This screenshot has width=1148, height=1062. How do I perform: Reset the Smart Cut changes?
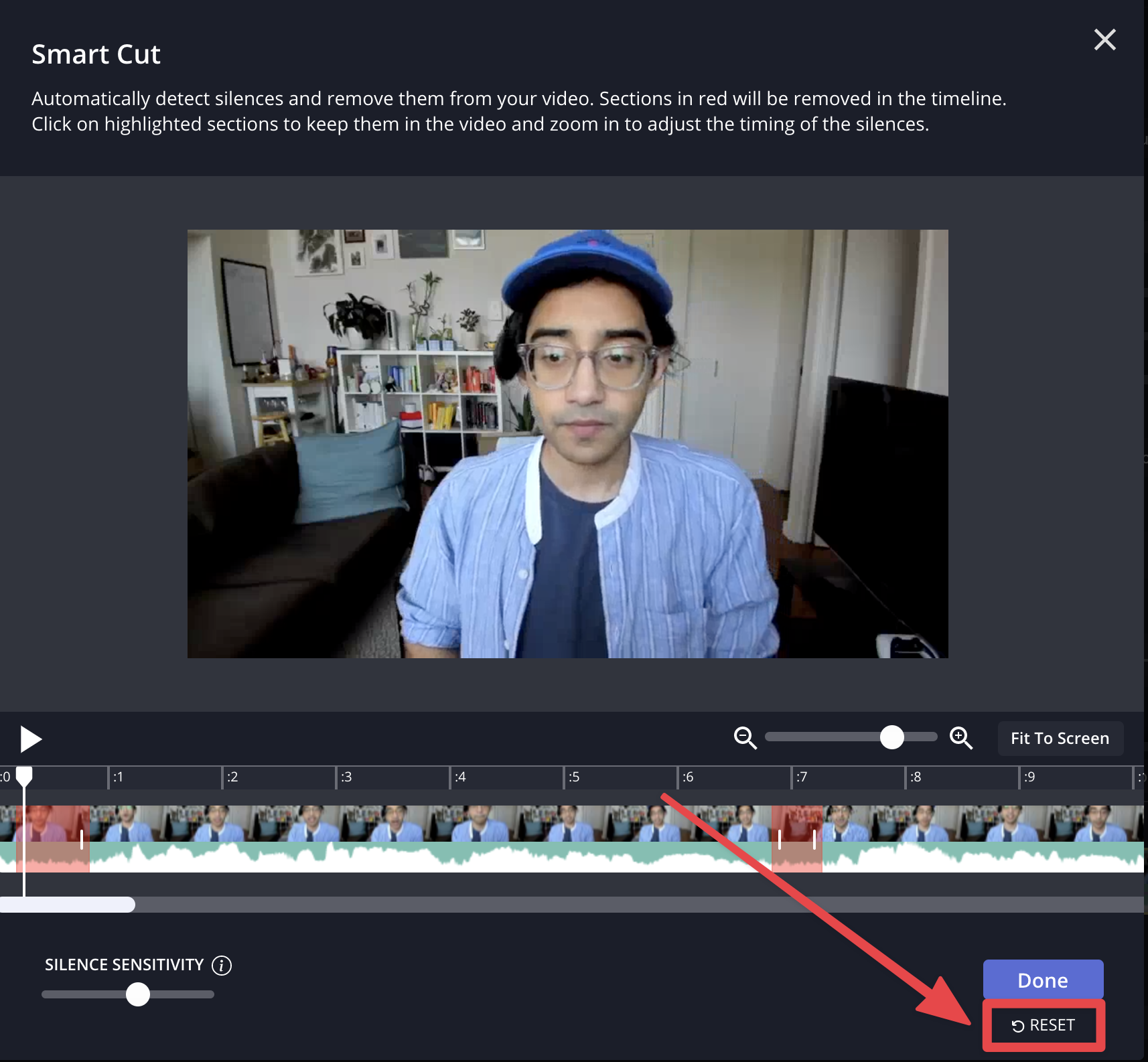[x=1044, y=1025]
